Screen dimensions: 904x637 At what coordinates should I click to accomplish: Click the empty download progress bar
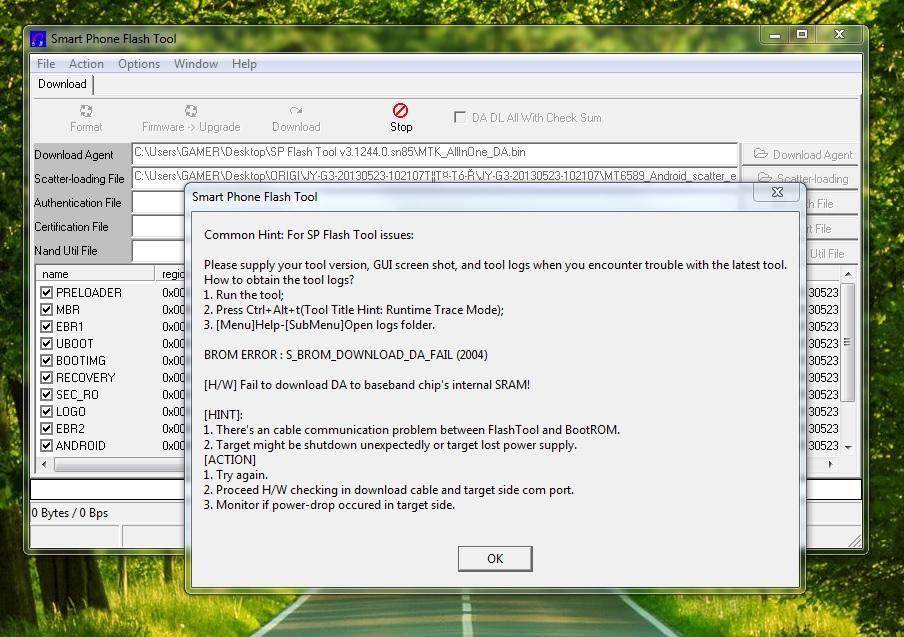107,489
